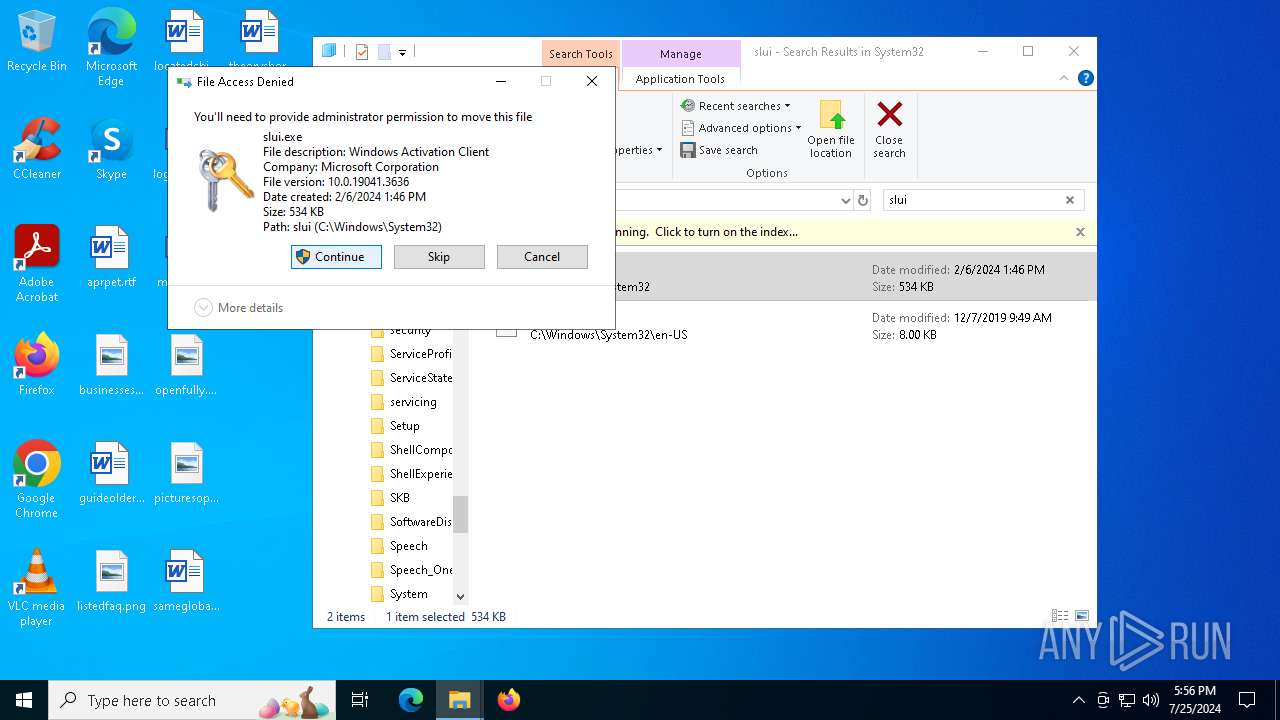Switch to Application Tools tab
This screenshot has height=720, width=1280.
[680, 79]
